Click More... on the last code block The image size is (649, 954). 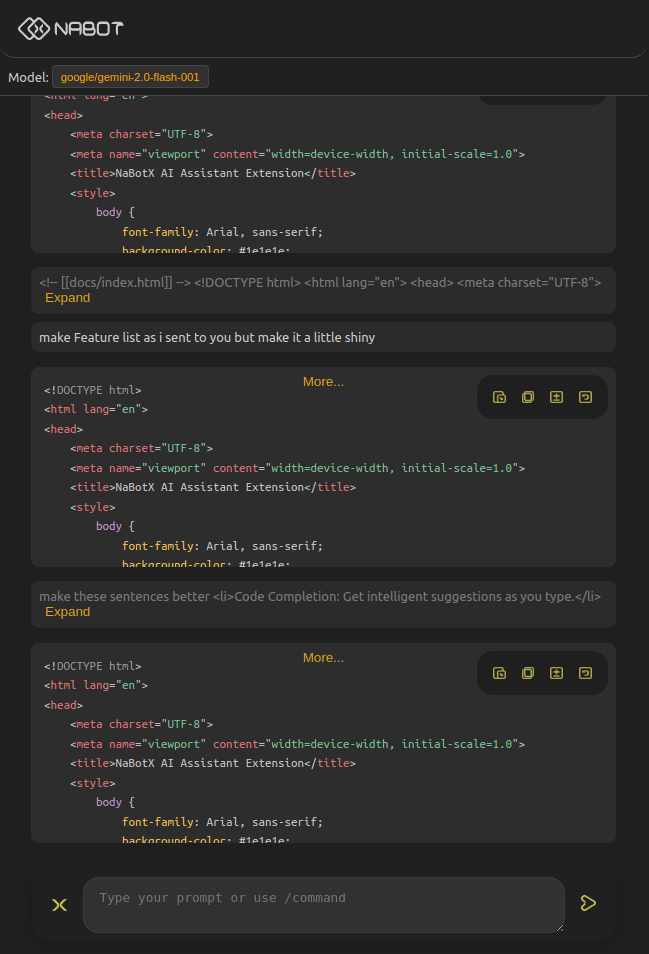pyautogui.click(x=323, y=658)
